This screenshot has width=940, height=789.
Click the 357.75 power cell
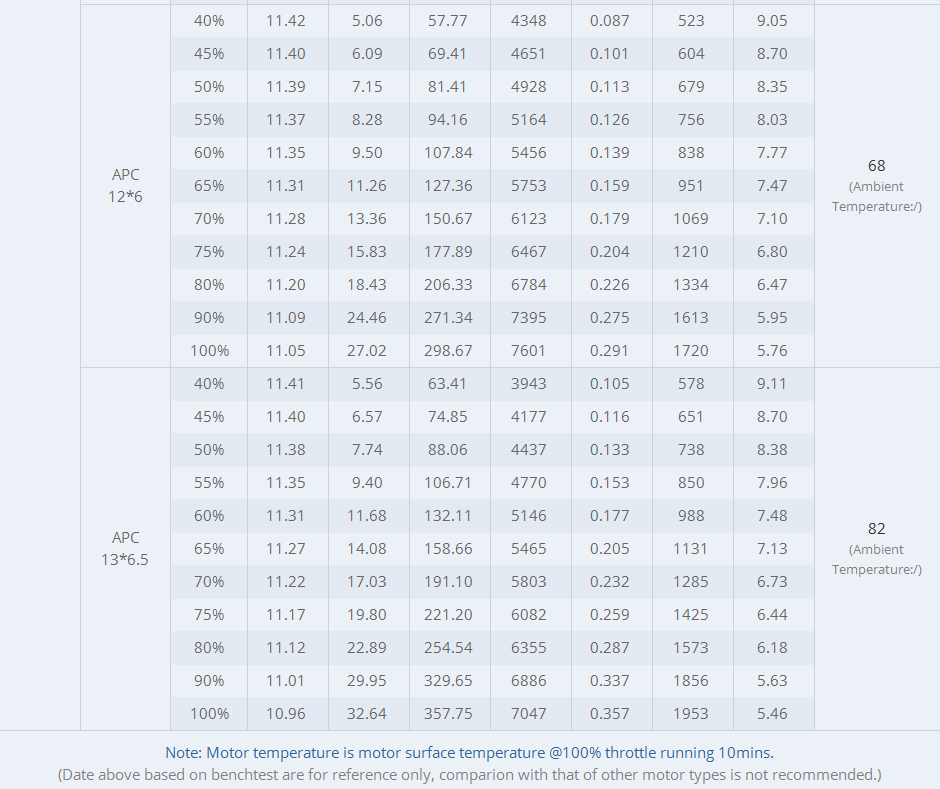pyautogui.click(x=448, y=714)
